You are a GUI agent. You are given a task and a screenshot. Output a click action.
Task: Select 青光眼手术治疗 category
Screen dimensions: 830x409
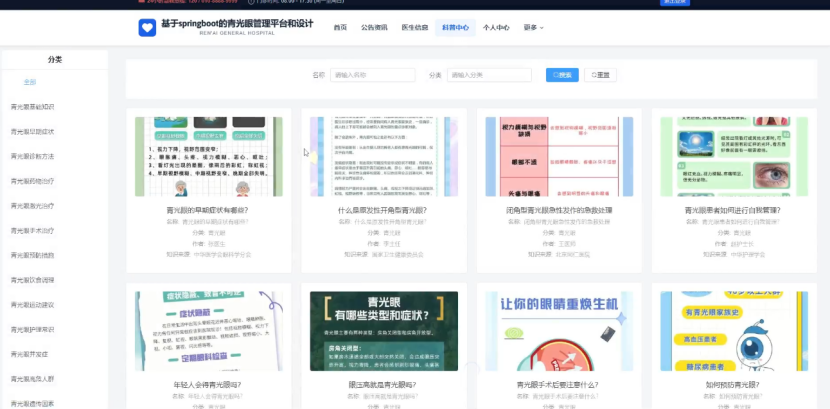32,231
